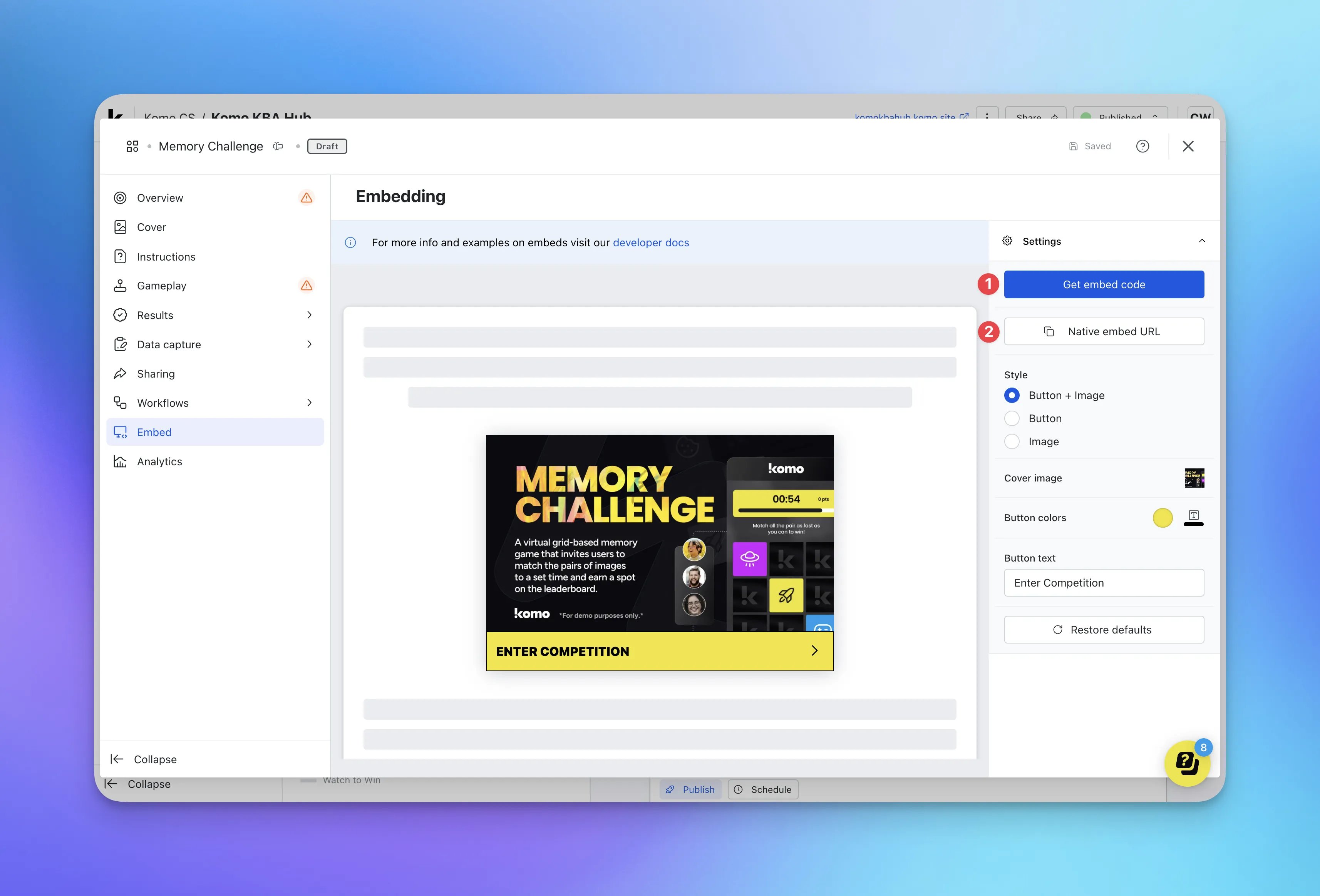Collapse the dialog sidebar
Image resolution: width=1320 pixels, height=896 pixels.
(x=144, y=759)
